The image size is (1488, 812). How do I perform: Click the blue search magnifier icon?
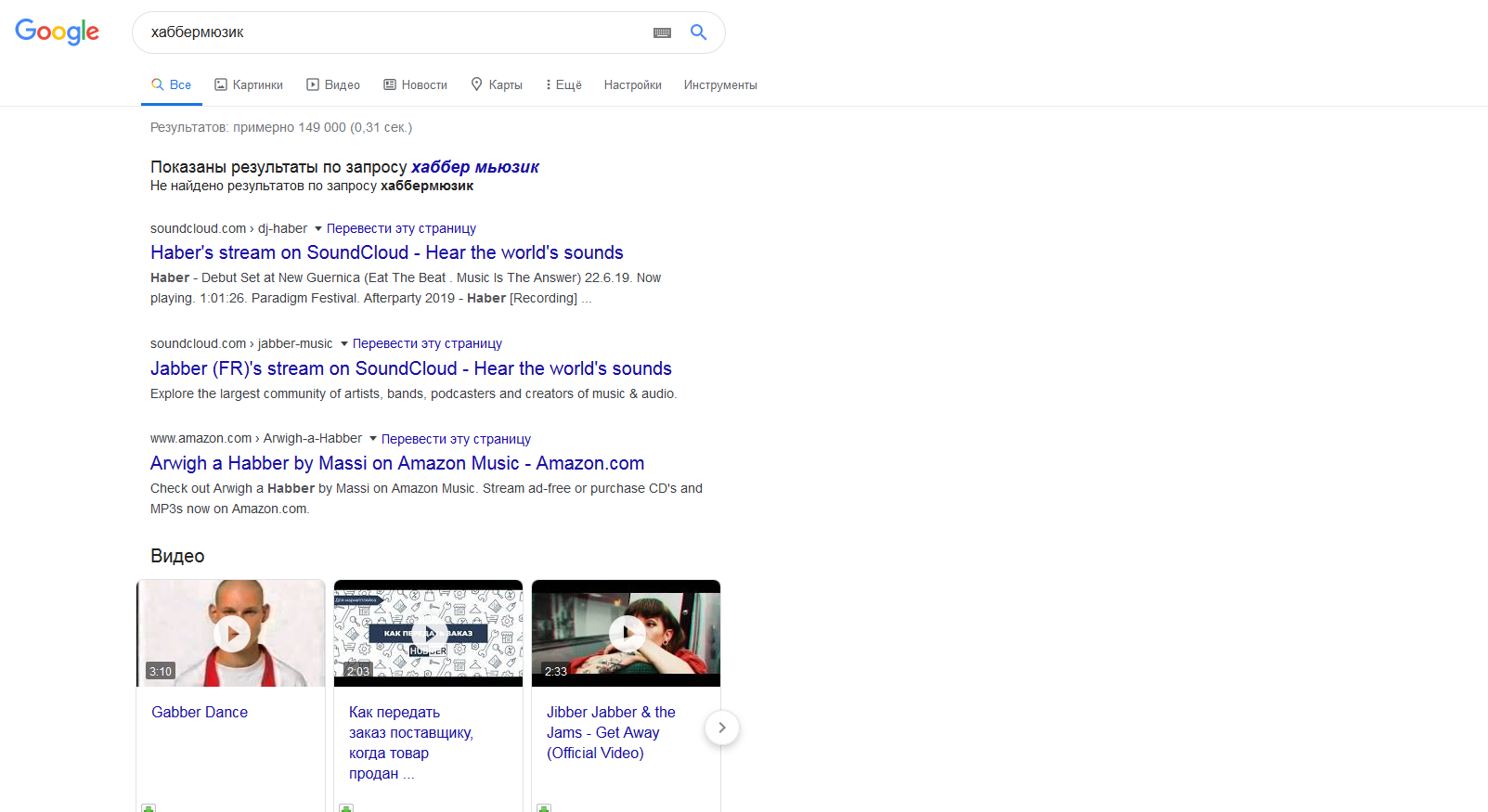[x=699, y=32]
